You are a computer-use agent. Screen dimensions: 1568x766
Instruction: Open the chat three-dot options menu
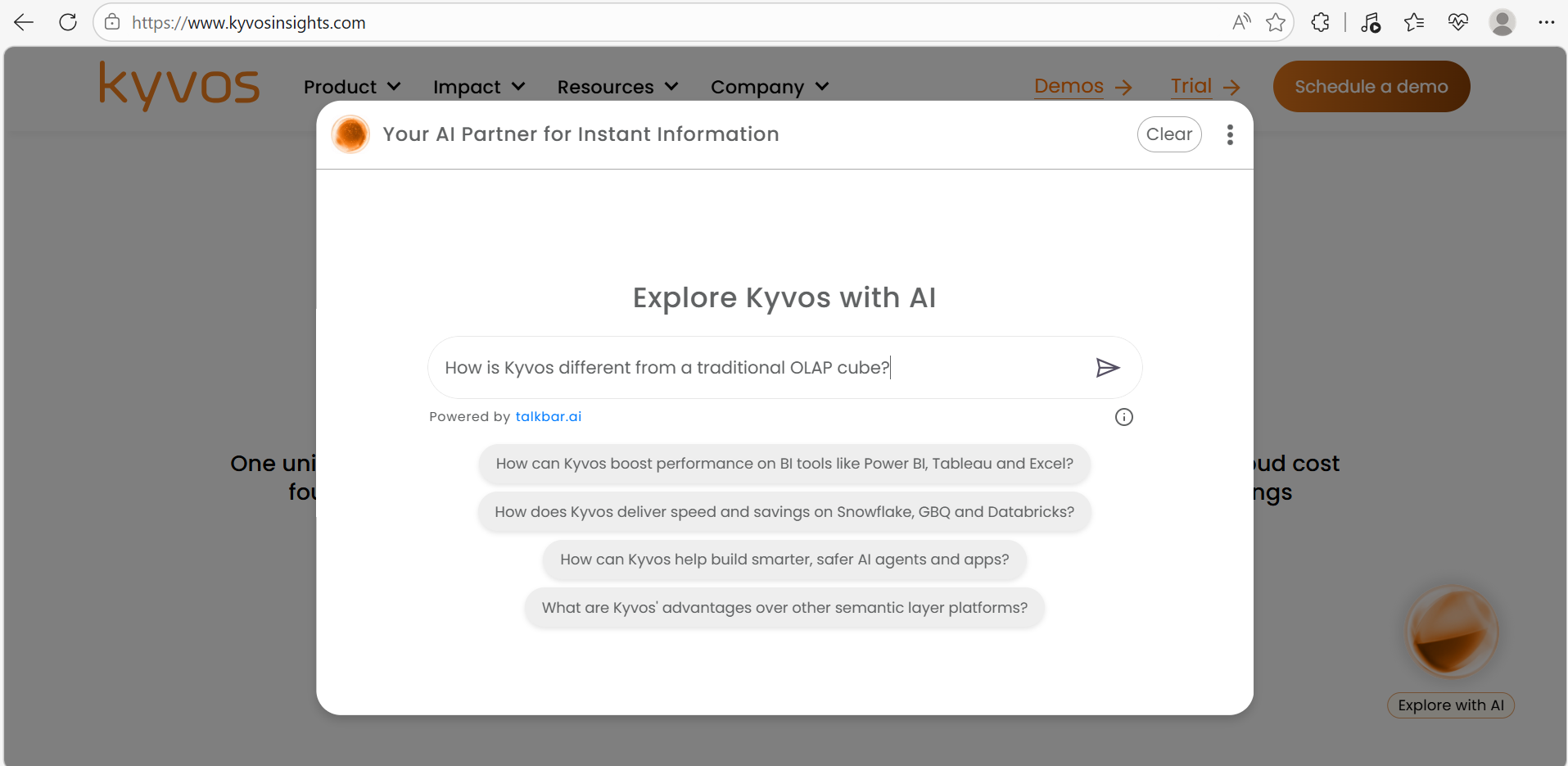[1229, 135]
